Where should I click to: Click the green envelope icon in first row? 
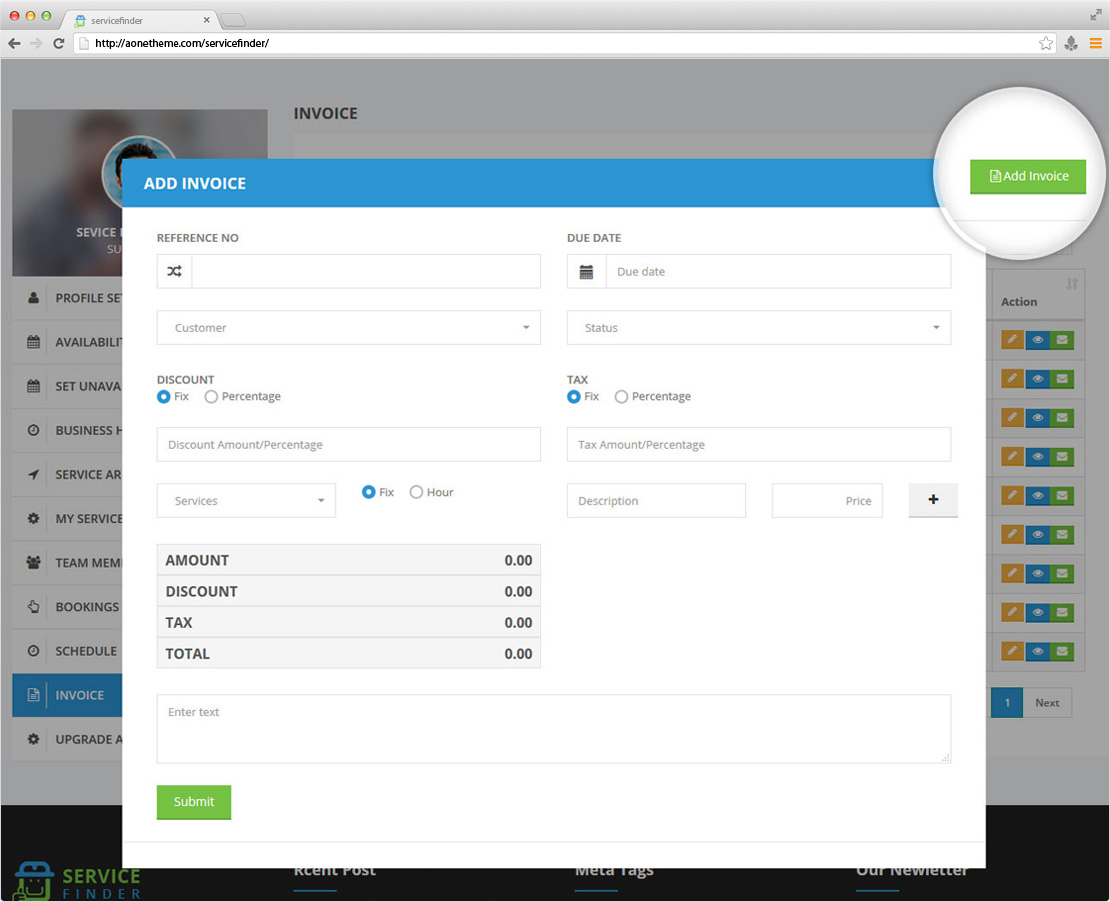click(1062, 340)
